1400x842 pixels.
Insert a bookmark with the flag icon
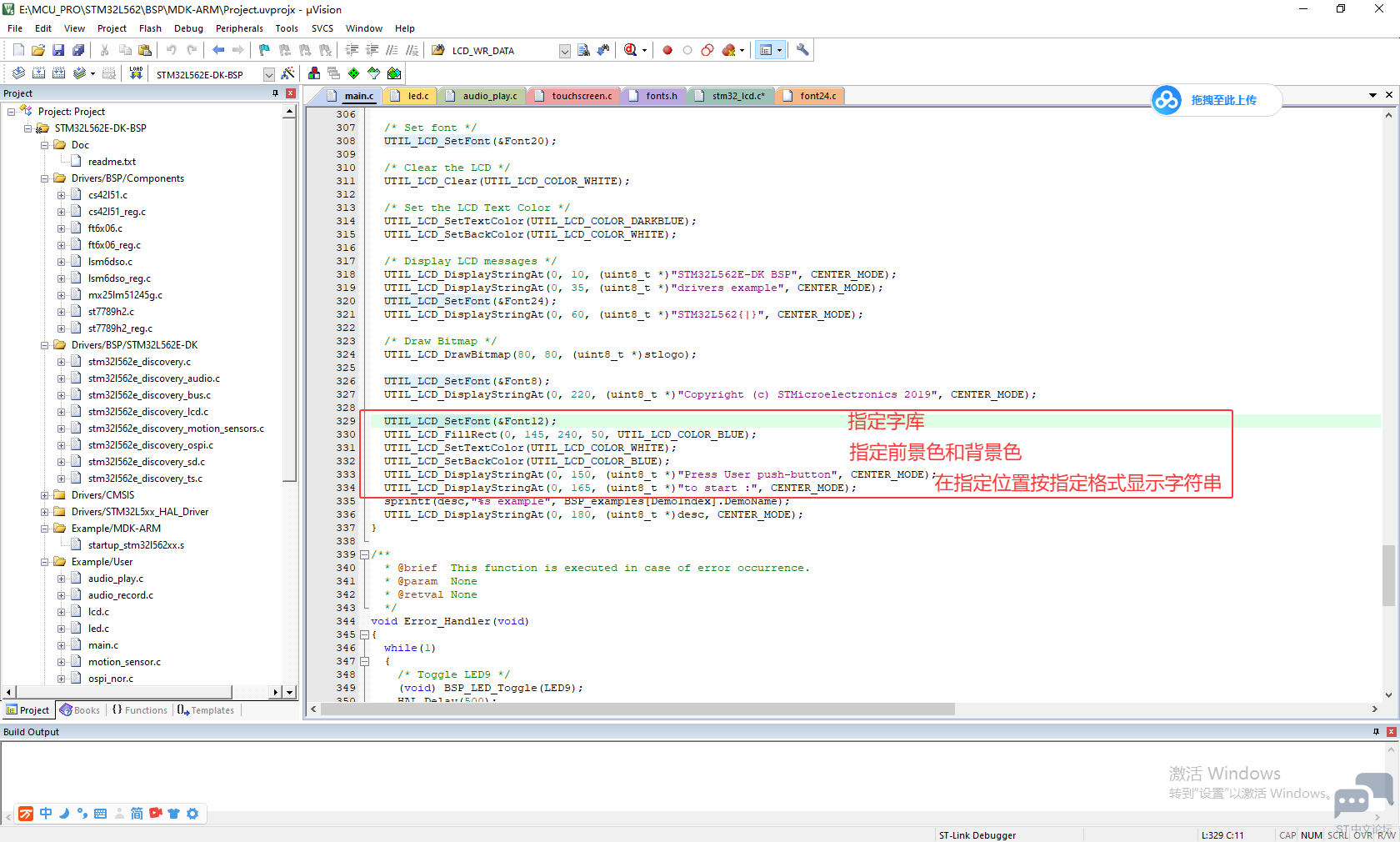pyautogui.click(x=265, y=50)
